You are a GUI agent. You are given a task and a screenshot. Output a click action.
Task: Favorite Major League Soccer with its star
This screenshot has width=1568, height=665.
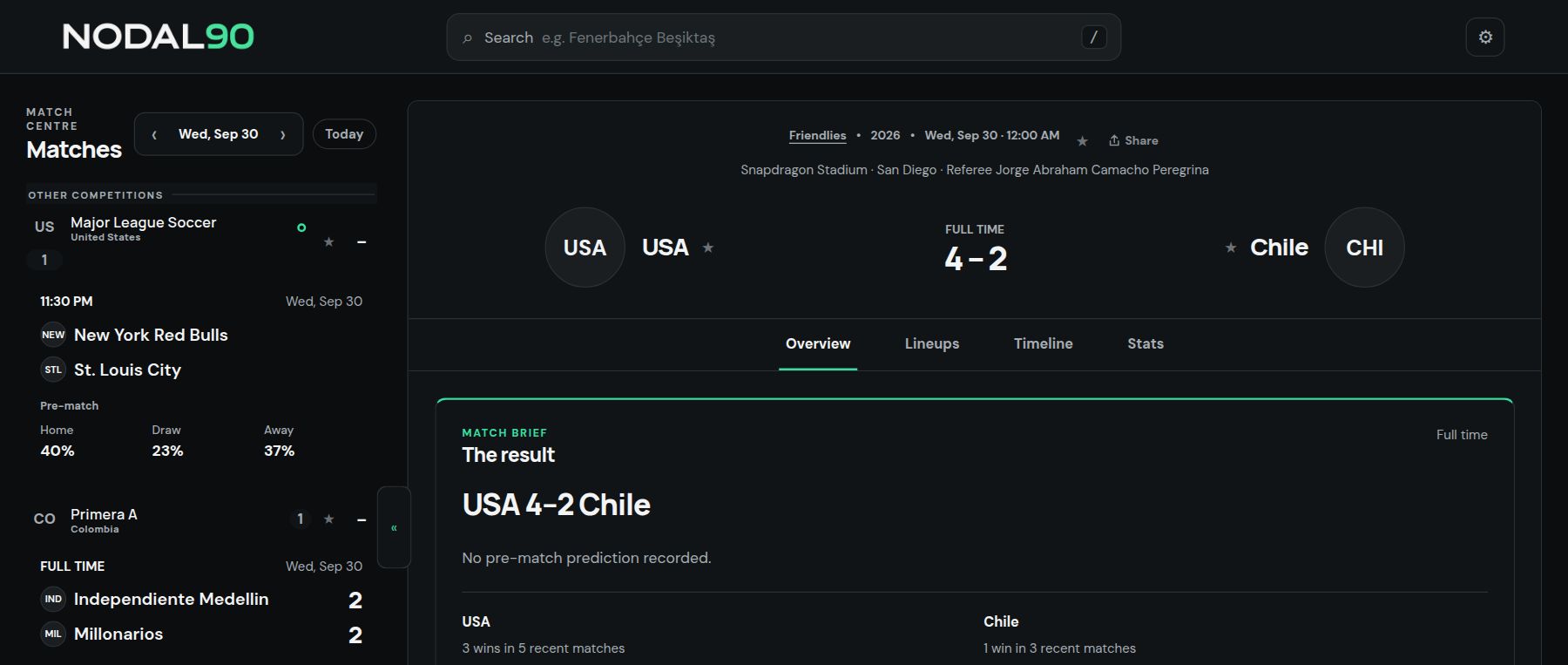[x=328, y=241]
